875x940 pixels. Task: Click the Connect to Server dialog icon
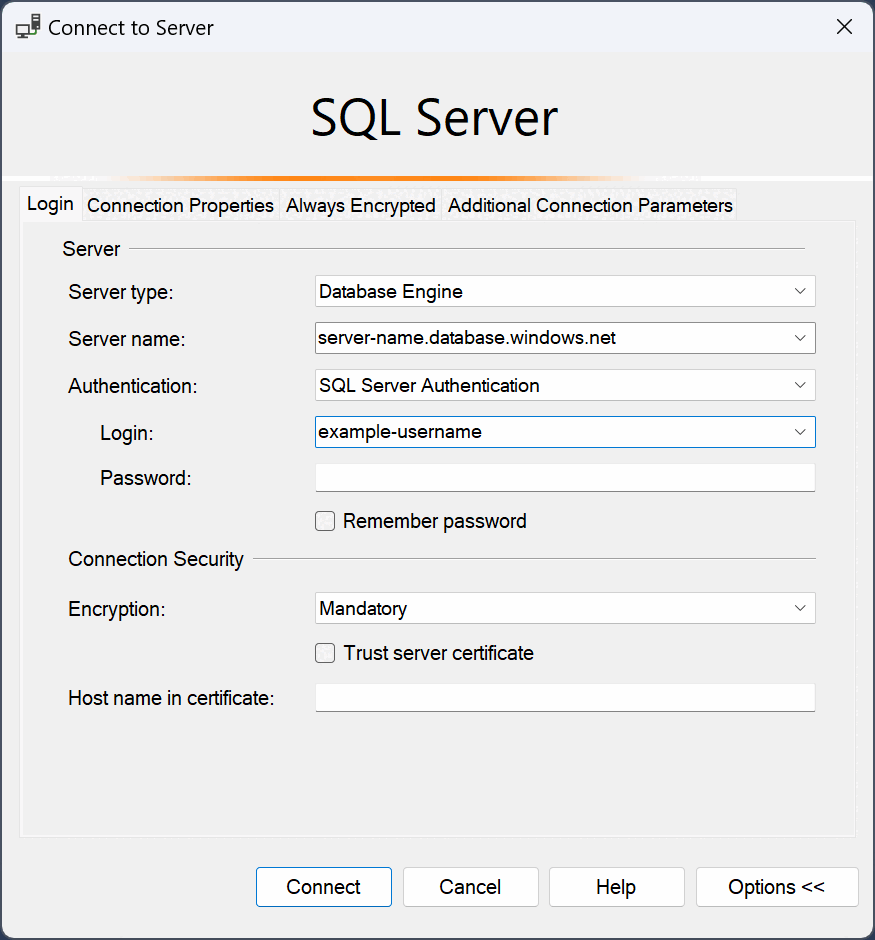27,26
